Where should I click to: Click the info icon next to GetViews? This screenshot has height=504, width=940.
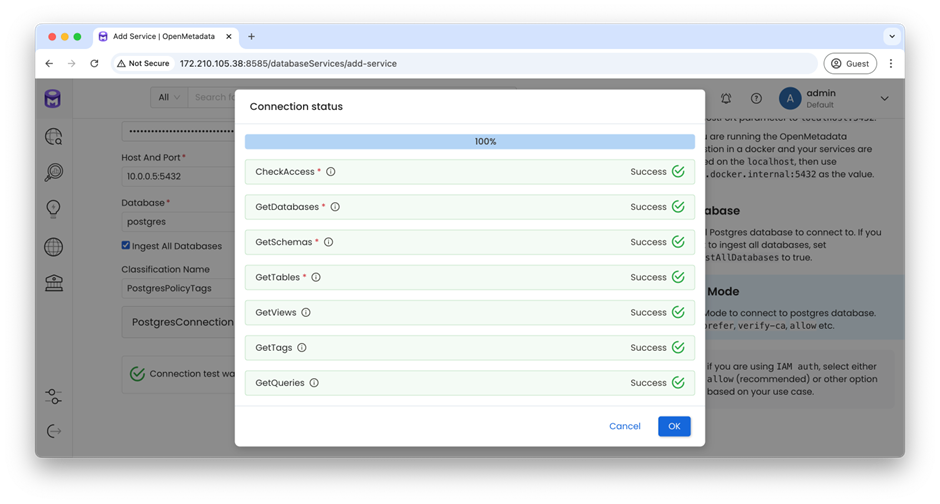tap(306, 312)
